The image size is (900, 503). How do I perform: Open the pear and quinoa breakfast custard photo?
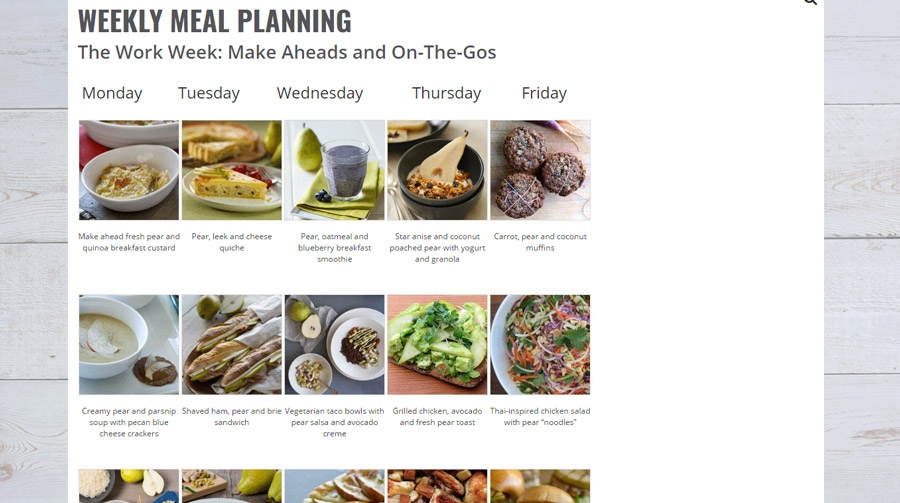pyautogui.click(x=129, y=170)
